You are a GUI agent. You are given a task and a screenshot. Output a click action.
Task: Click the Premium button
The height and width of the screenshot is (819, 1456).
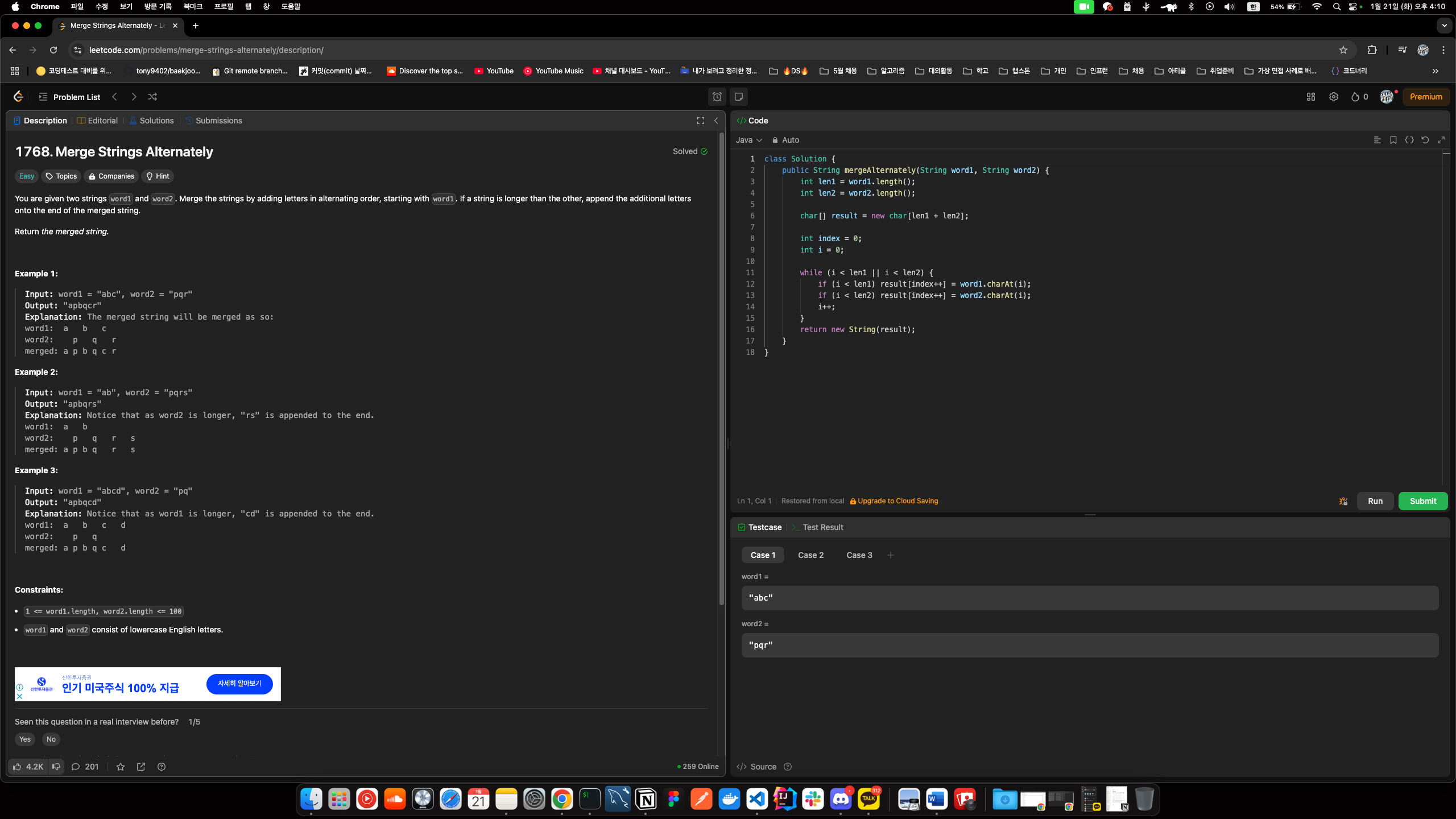point(1426,97)
